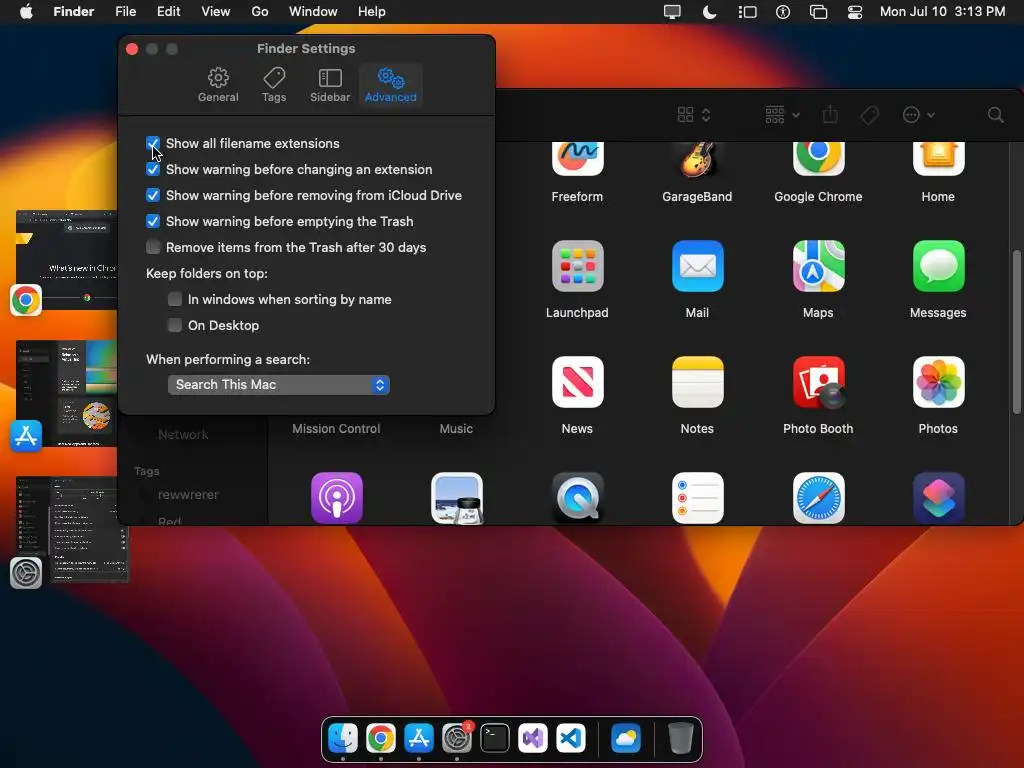Image resolution: width=1024 pixels, height=768 pixels.
Task: Select the Podcasts app icon
Action: [x=337, y=498]
